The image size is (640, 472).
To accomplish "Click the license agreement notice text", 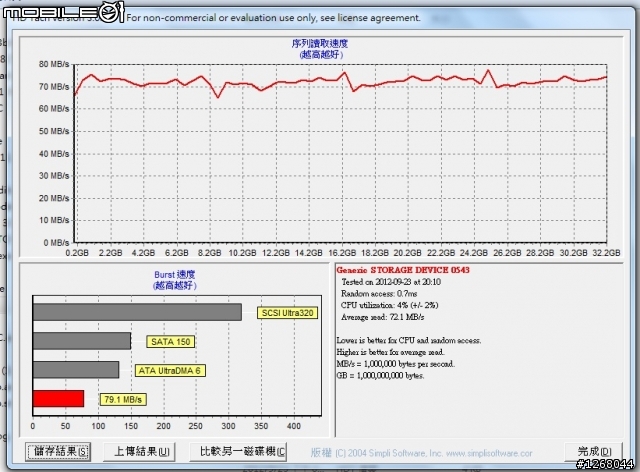I will click(273, 18).
